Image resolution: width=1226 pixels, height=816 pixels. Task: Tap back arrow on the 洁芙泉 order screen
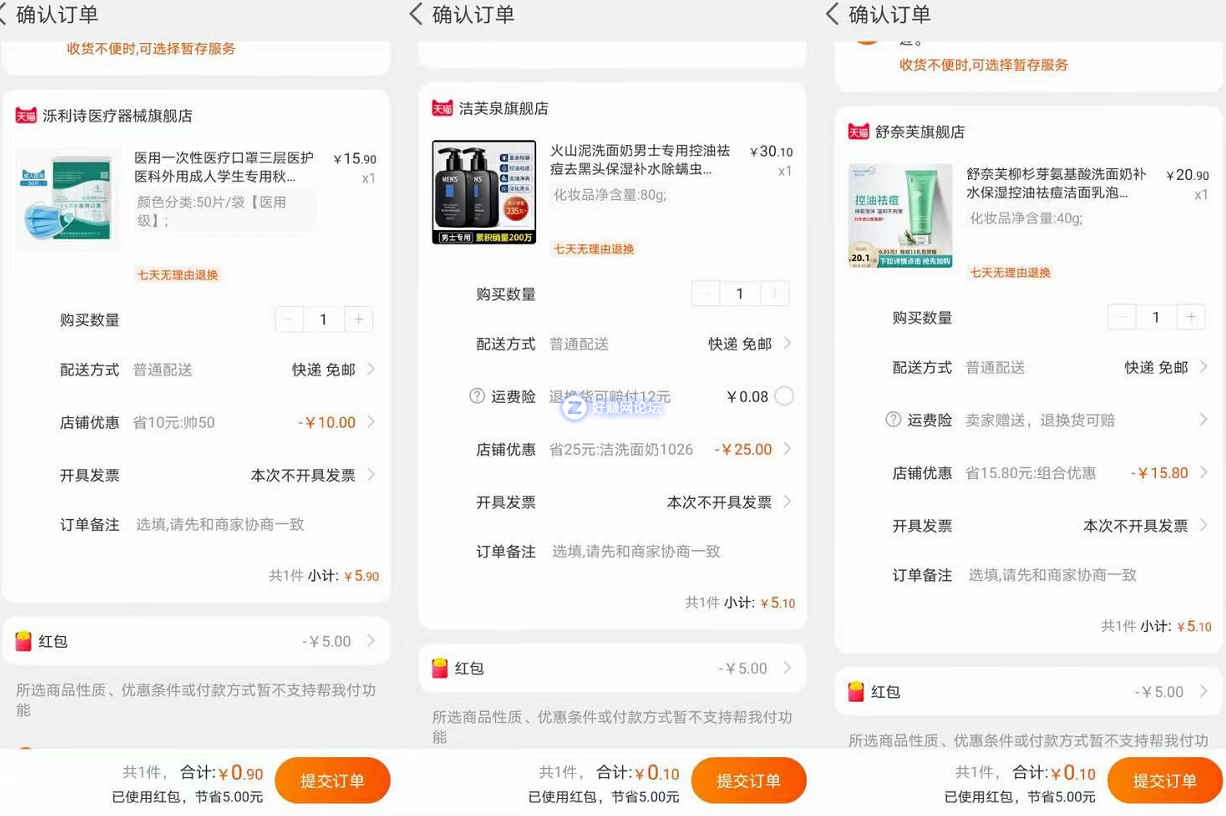416,14
